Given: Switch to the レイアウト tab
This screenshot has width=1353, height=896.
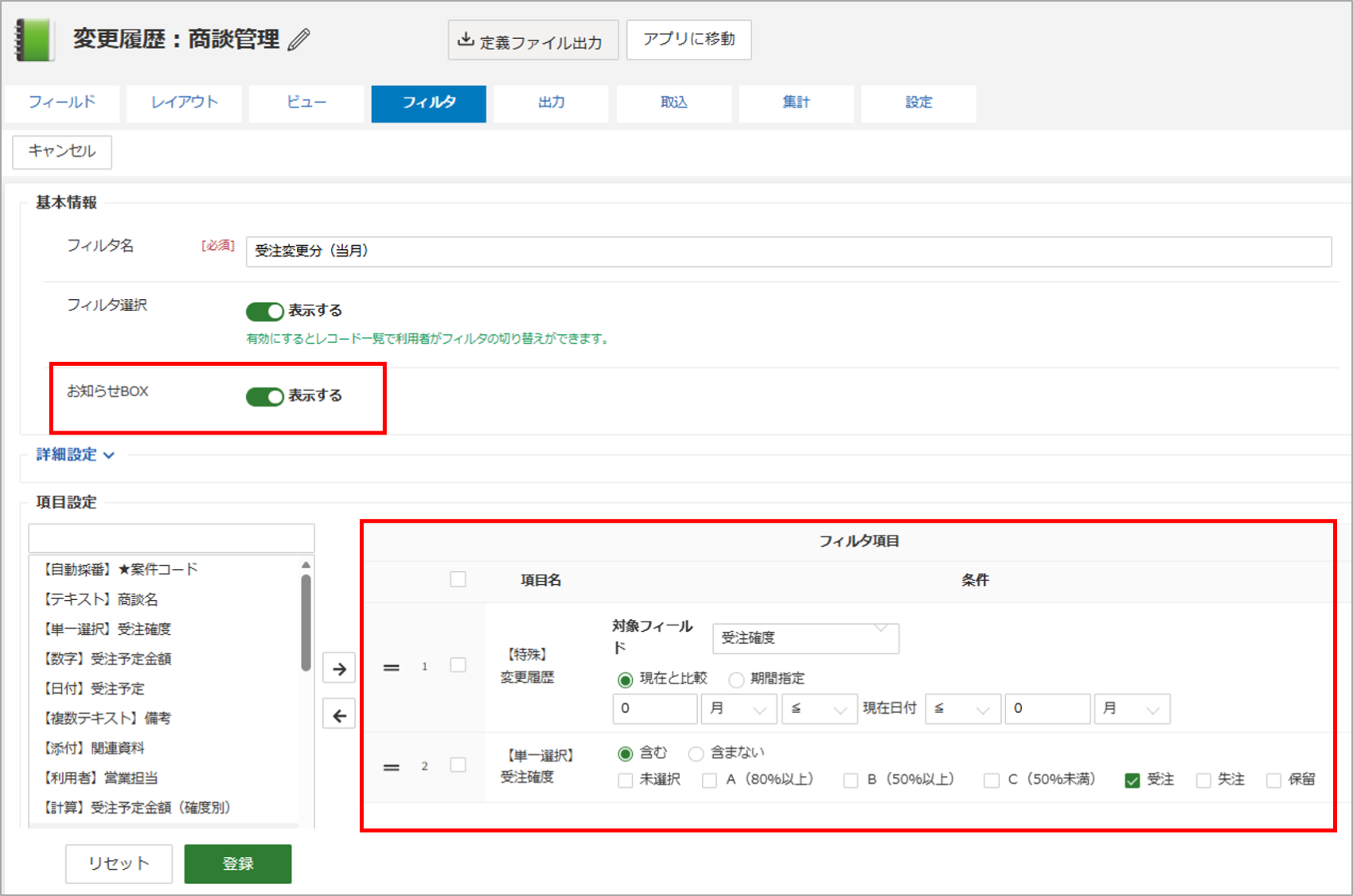Looking at the screenshot, I should coord(185,103).
